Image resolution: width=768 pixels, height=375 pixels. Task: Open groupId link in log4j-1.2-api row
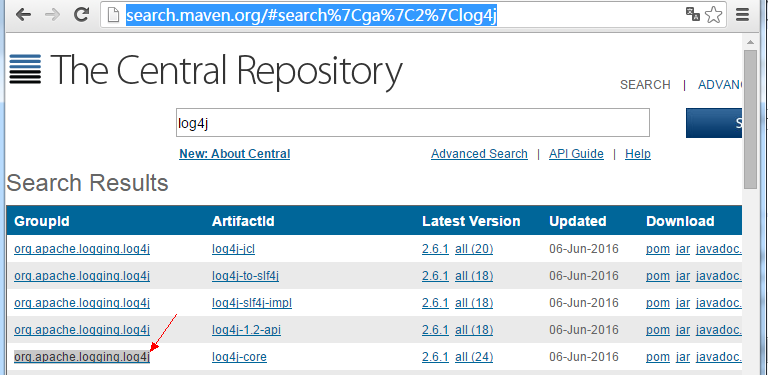82,330
